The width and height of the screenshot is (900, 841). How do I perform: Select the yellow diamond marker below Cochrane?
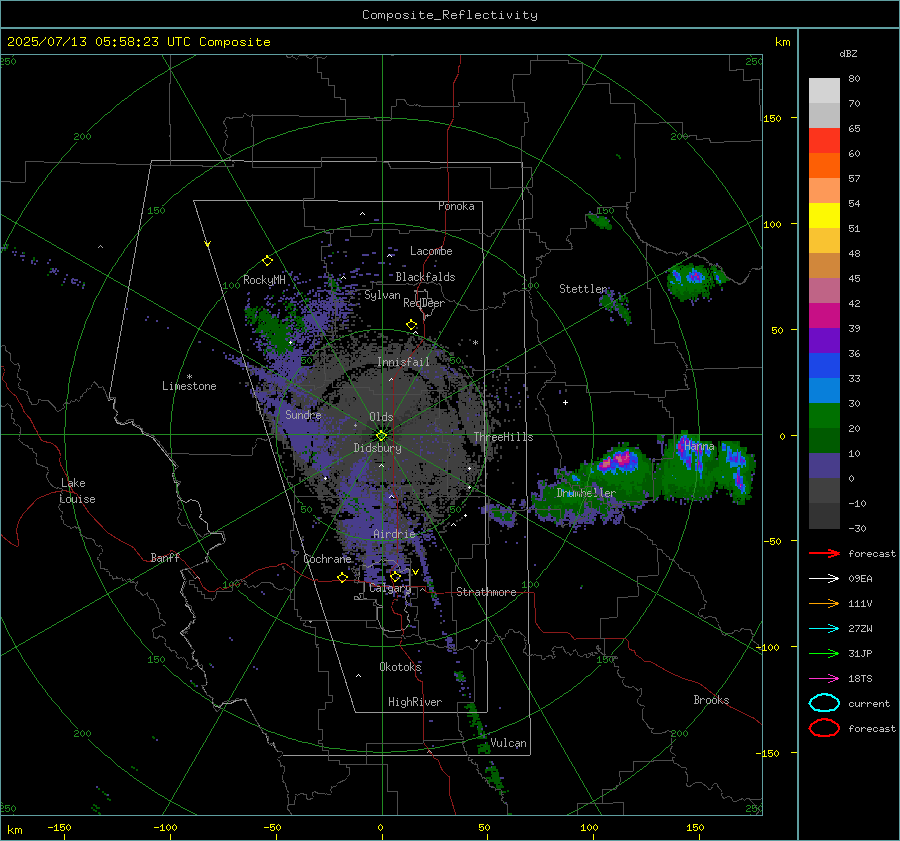pyautogui.click(x=343, y=577)
